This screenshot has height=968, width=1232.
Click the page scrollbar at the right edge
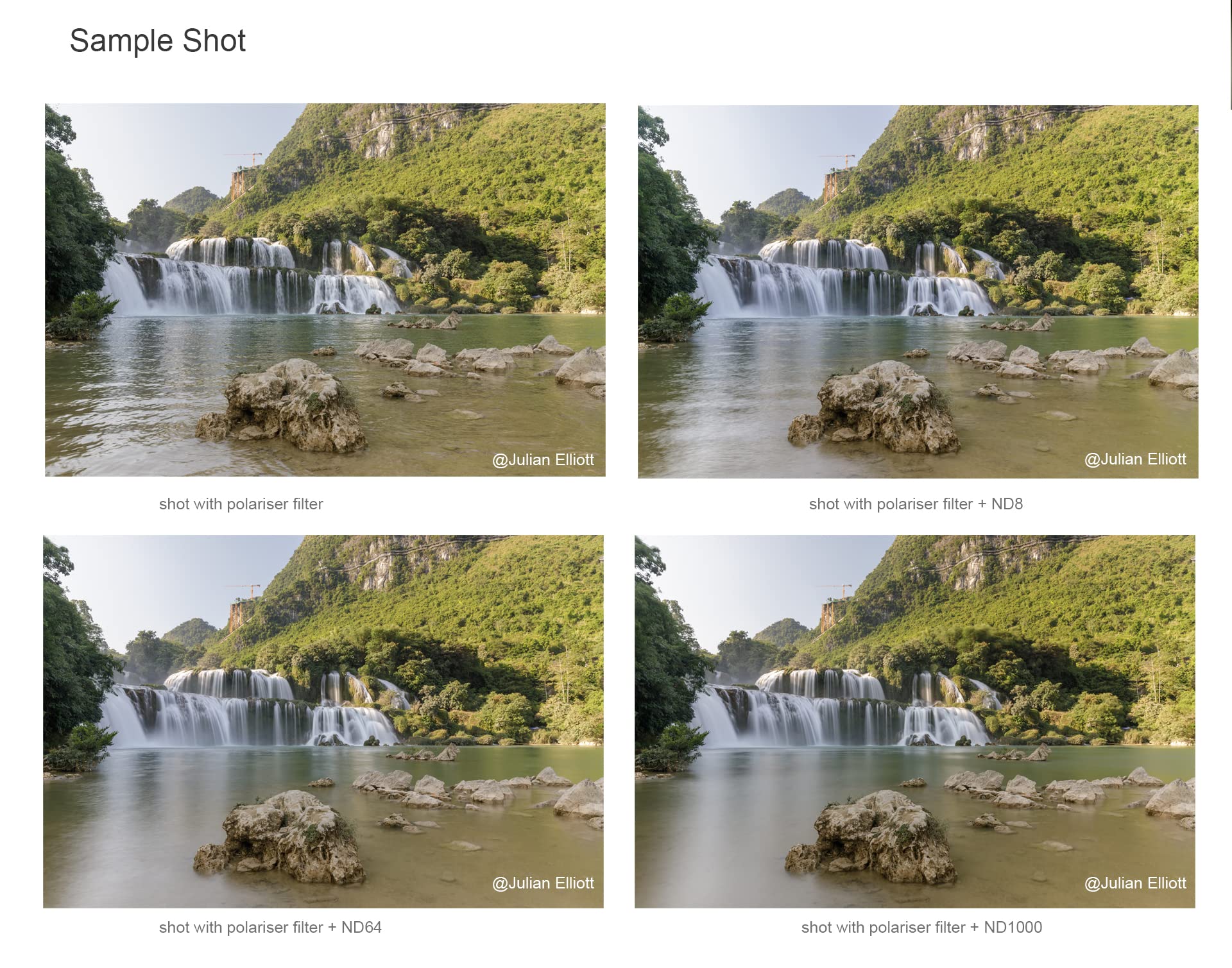(1229, 55)
